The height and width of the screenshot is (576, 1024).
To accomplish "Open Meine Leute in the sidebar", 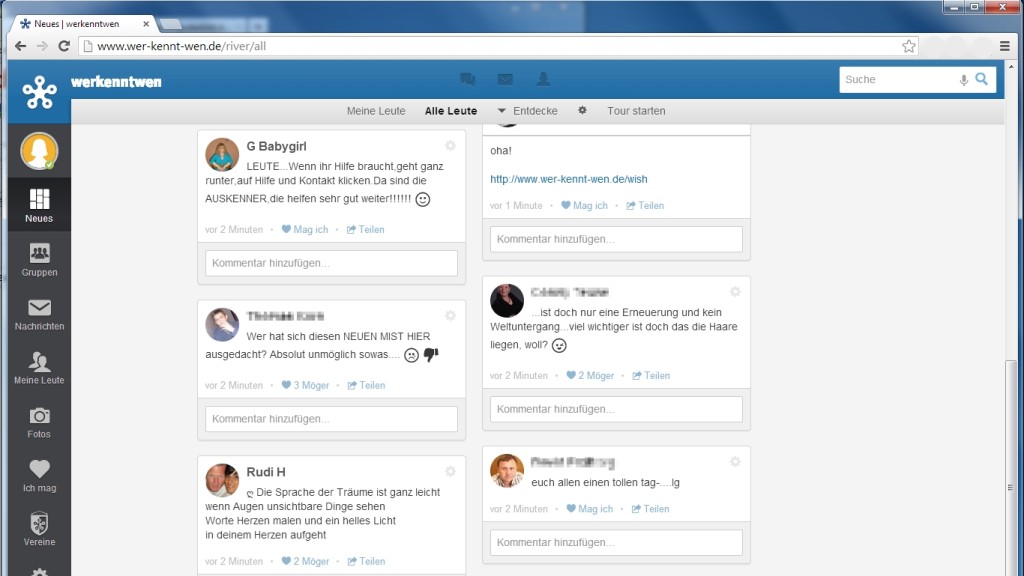I will [39, 368].
